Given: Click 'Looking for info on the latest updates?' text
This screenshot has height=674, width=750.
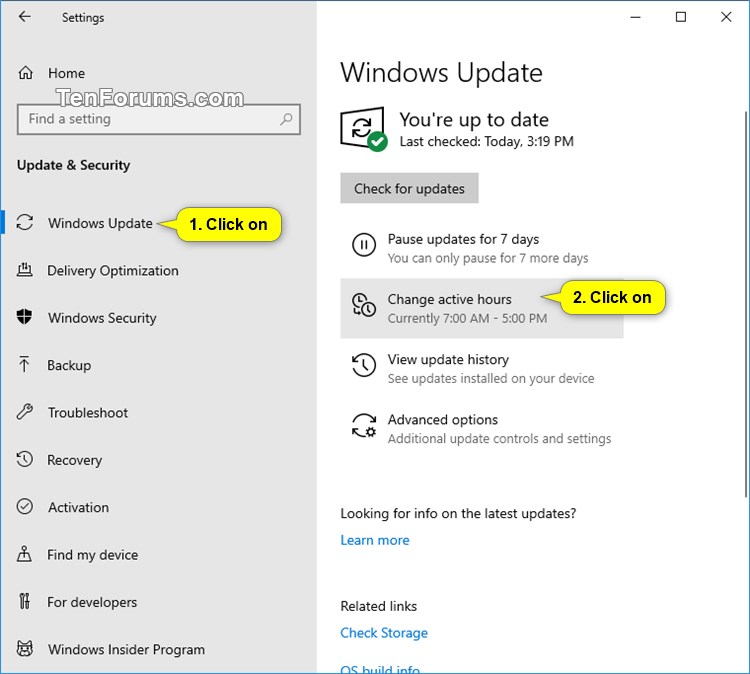Looking at the screenshot, I should pyautogui.click(x=458, y=513).
